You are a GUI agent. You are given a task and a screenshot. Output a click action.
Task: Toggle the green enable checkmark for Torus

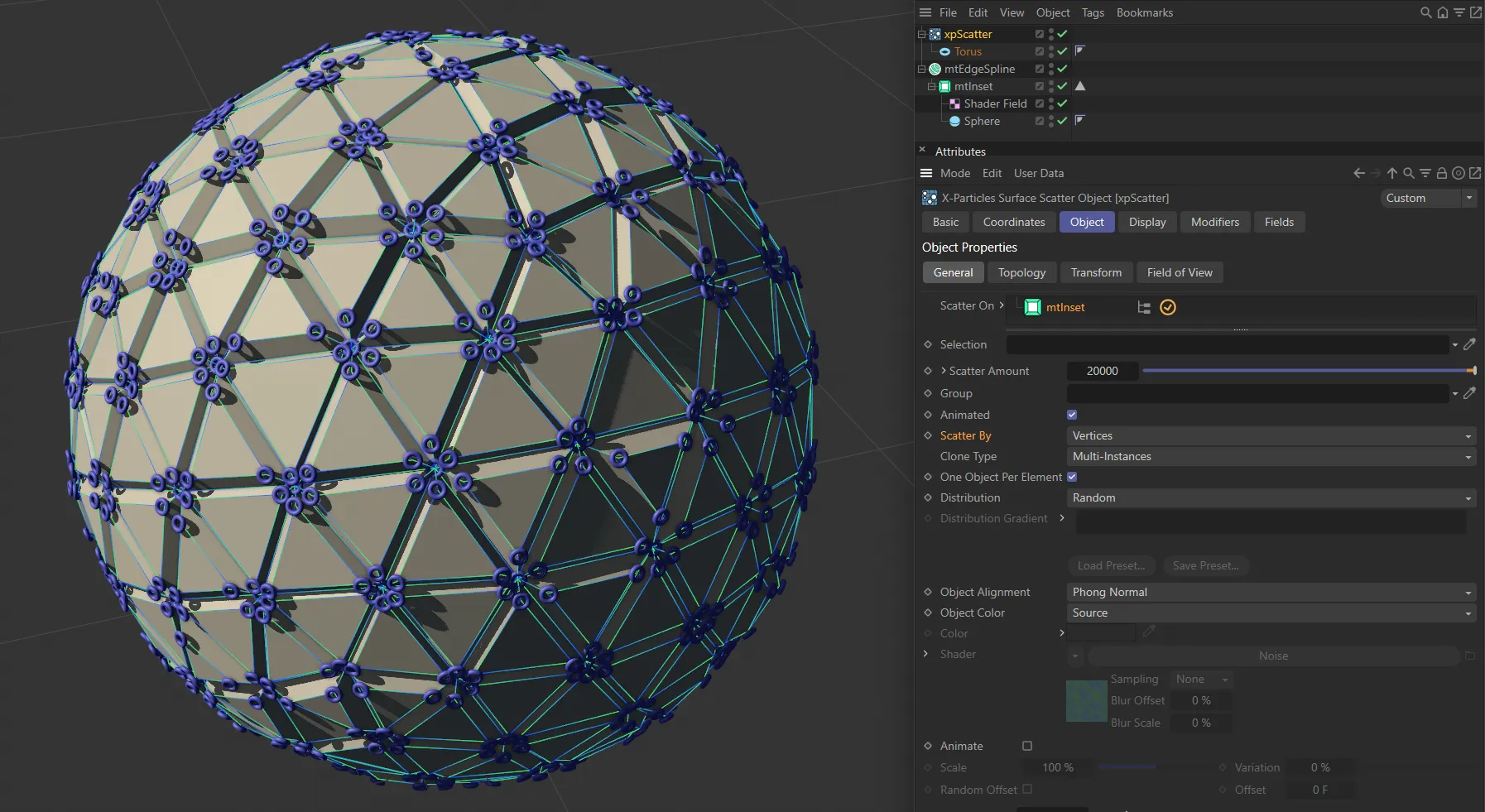pyautogui.click(x=1062, y=51)
